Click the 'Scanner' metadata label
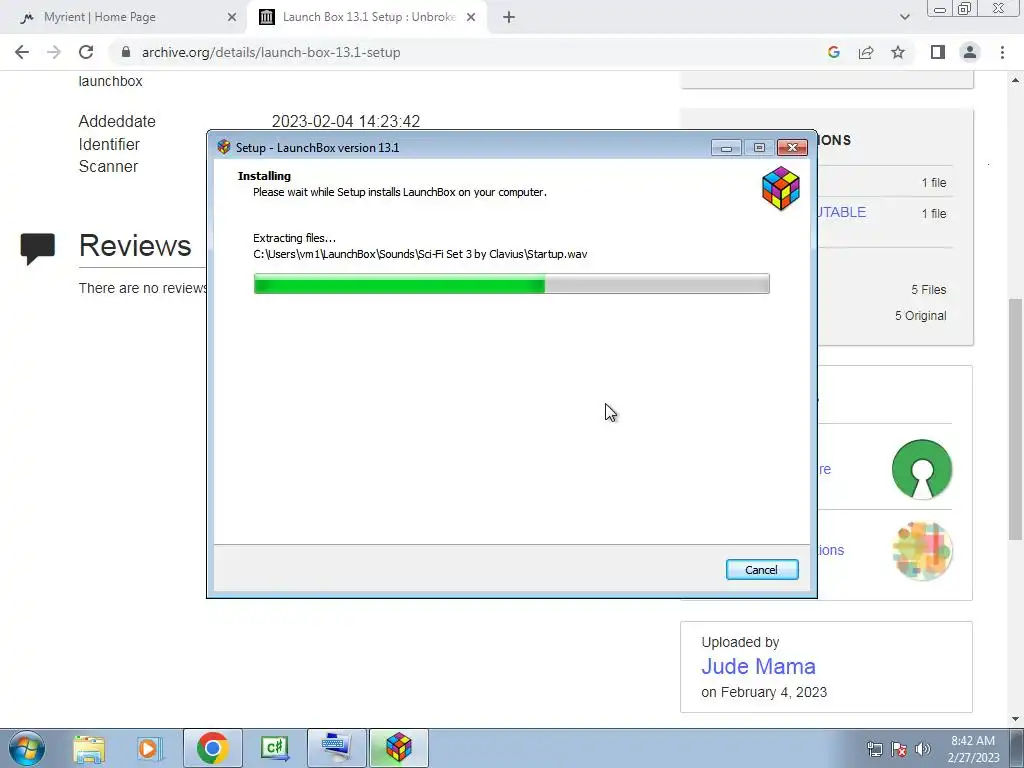 (x=108, y=167)
